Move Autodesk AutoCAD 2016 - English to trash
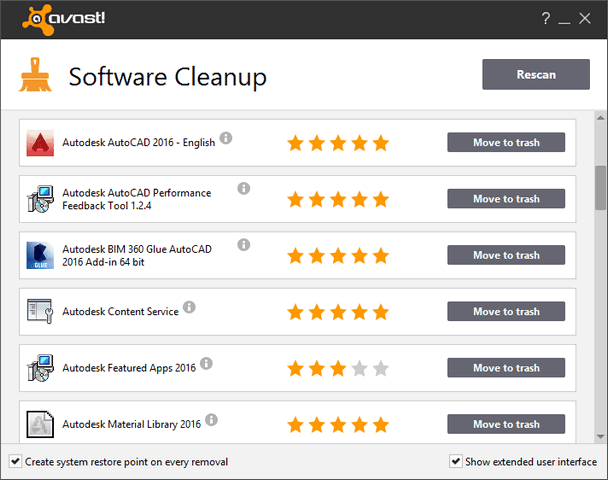Viewport: 608px width, 480px height. coord(506,142)
